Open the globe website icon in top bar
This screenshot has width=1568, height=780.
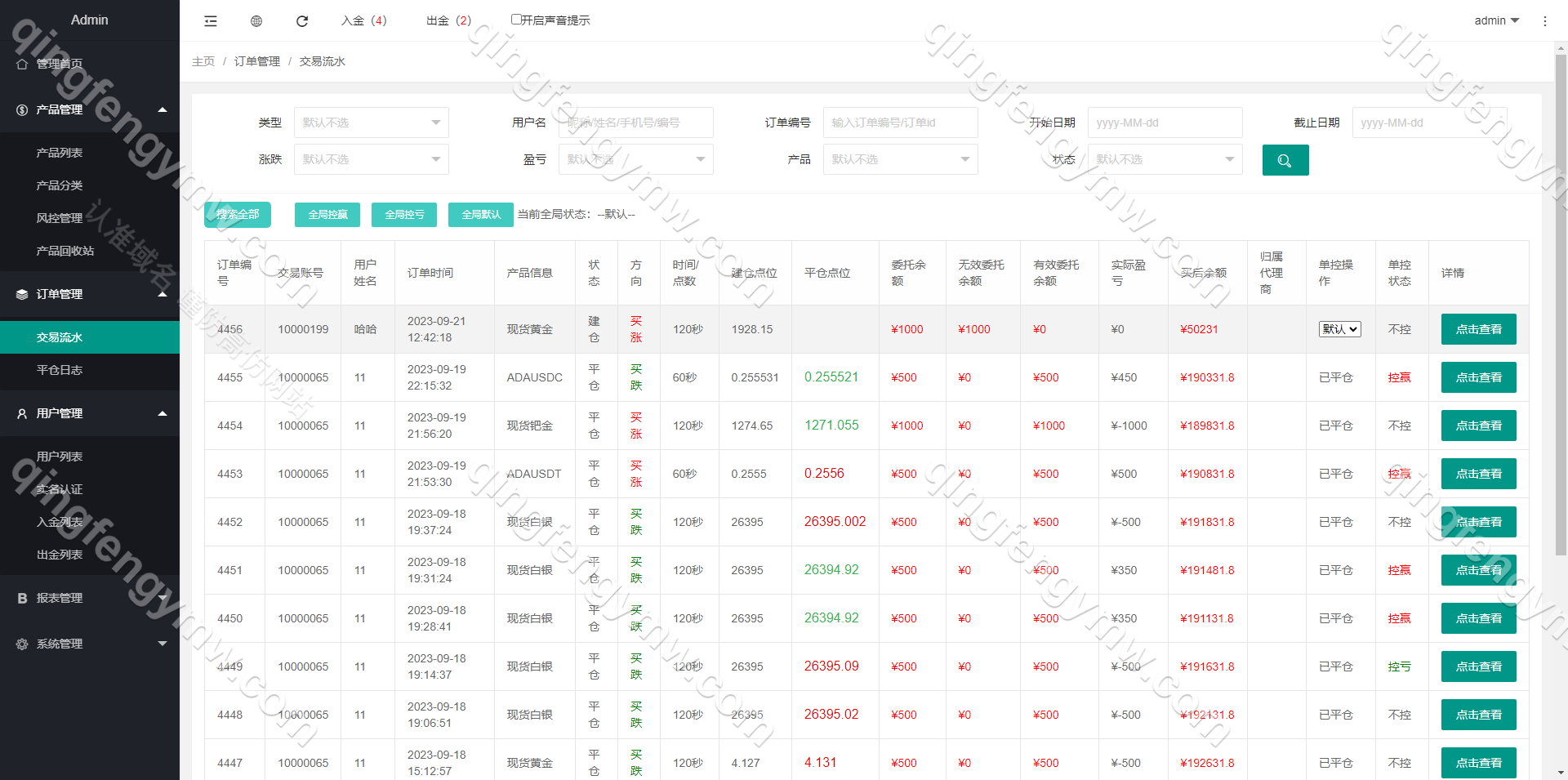tap(256, 21)
